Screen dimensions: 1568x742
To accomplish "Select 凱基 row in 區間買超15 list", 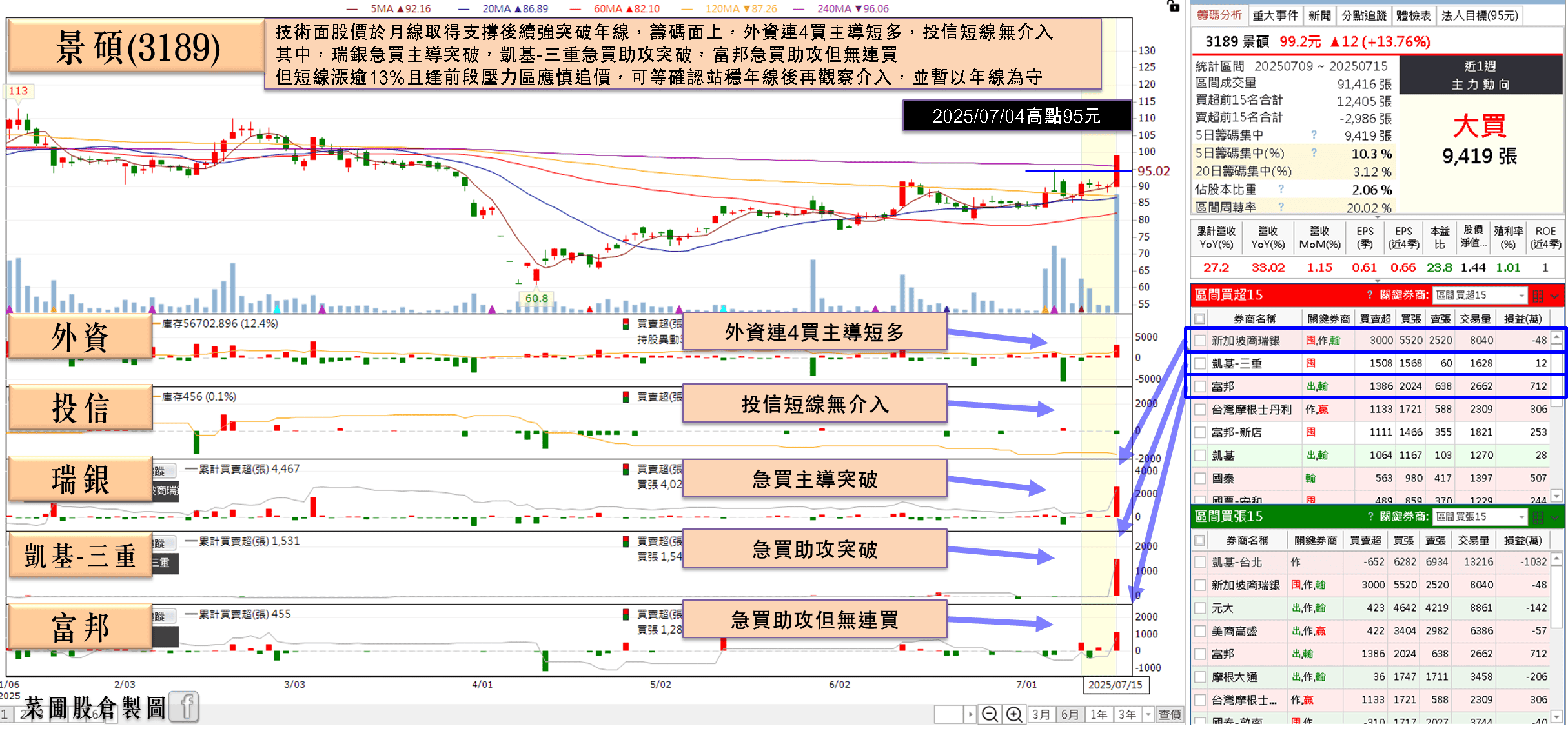I will click(x=1370, y=456).
